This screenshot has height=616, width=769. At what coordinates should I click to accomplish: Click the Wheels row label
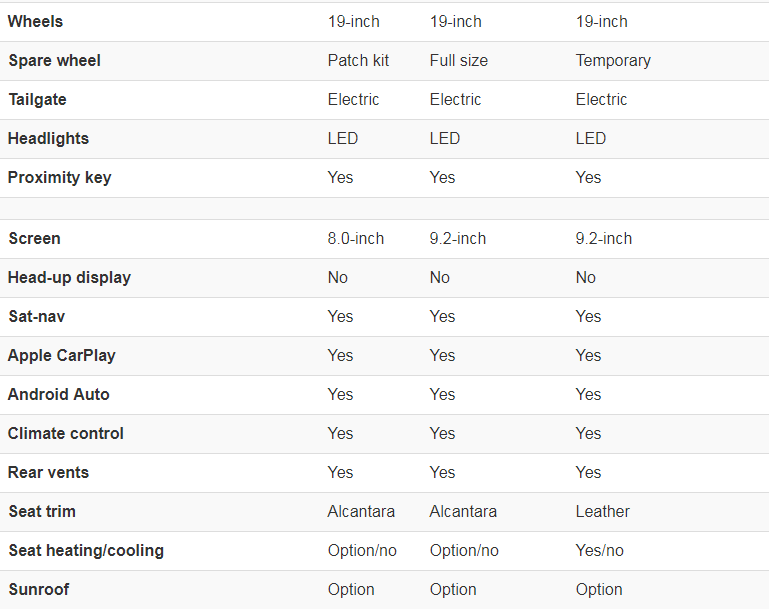point(35,22)
